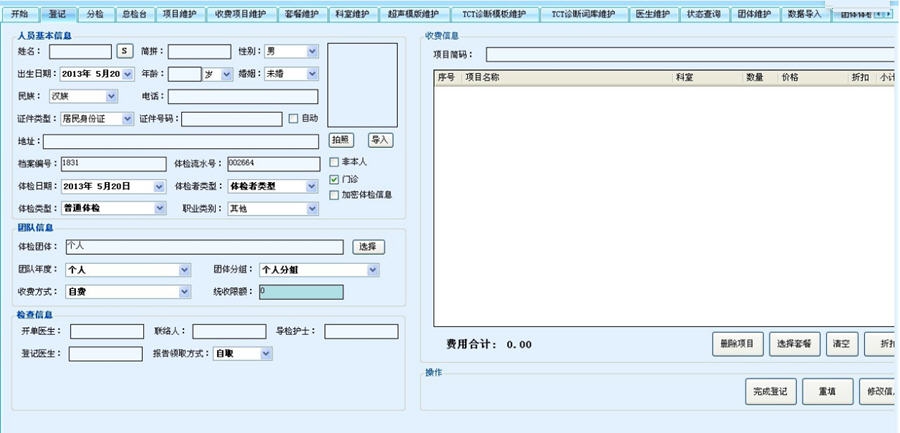The width and height of the screenshot is (900, 433).
Task: Focus the 证件号码 input field
Action: pyautogui.click(x=232, y=119)
